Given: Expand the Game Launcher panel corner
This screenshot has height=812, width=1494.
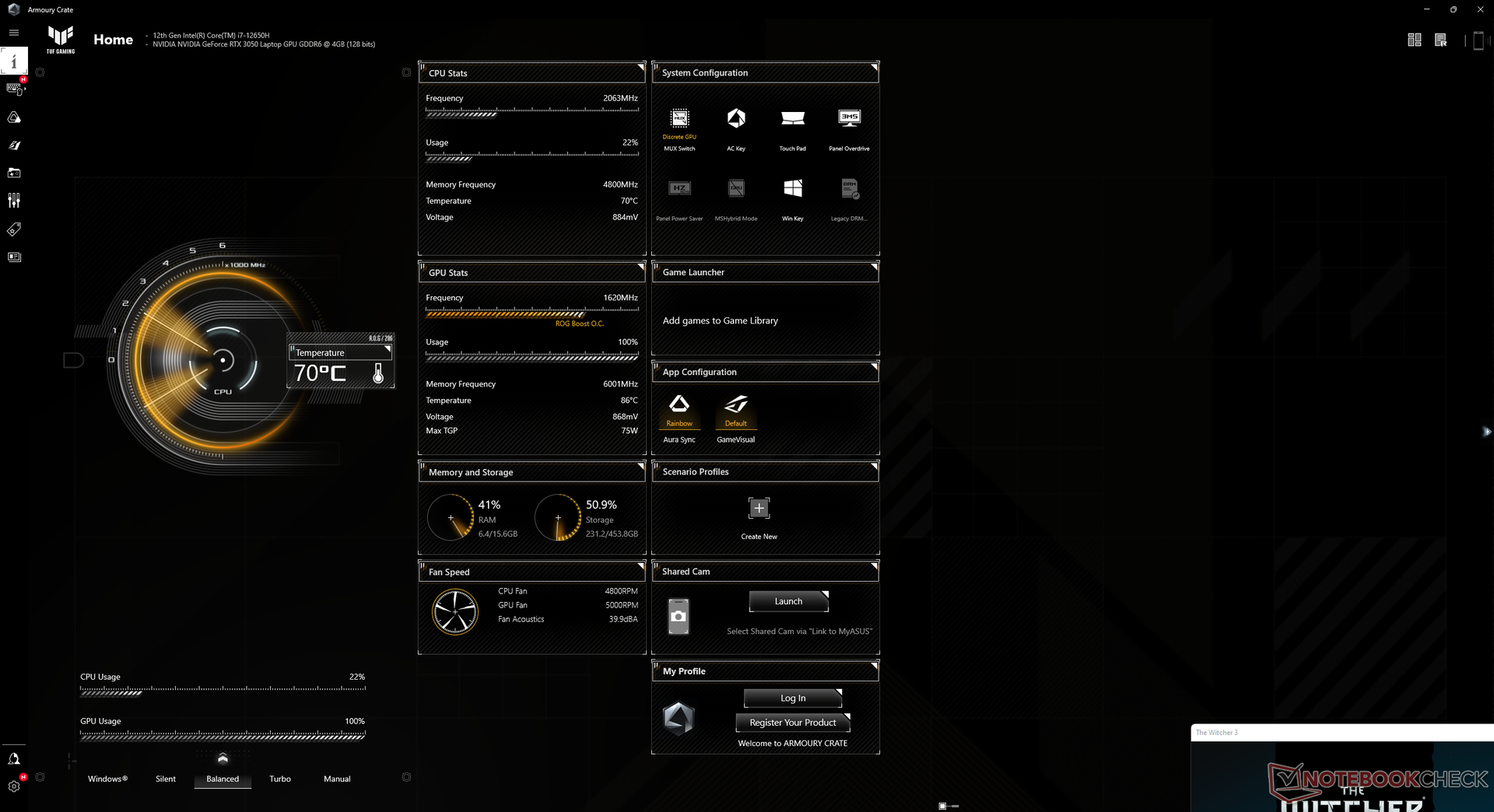Looking at the screenshot, I should pyautogui.click(x=874, y=267).
